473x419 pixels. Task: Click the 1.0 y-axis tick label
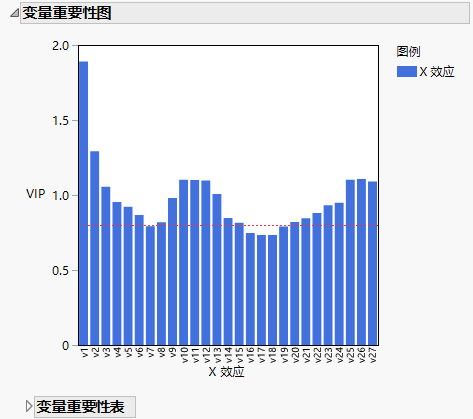coord(60,196)
